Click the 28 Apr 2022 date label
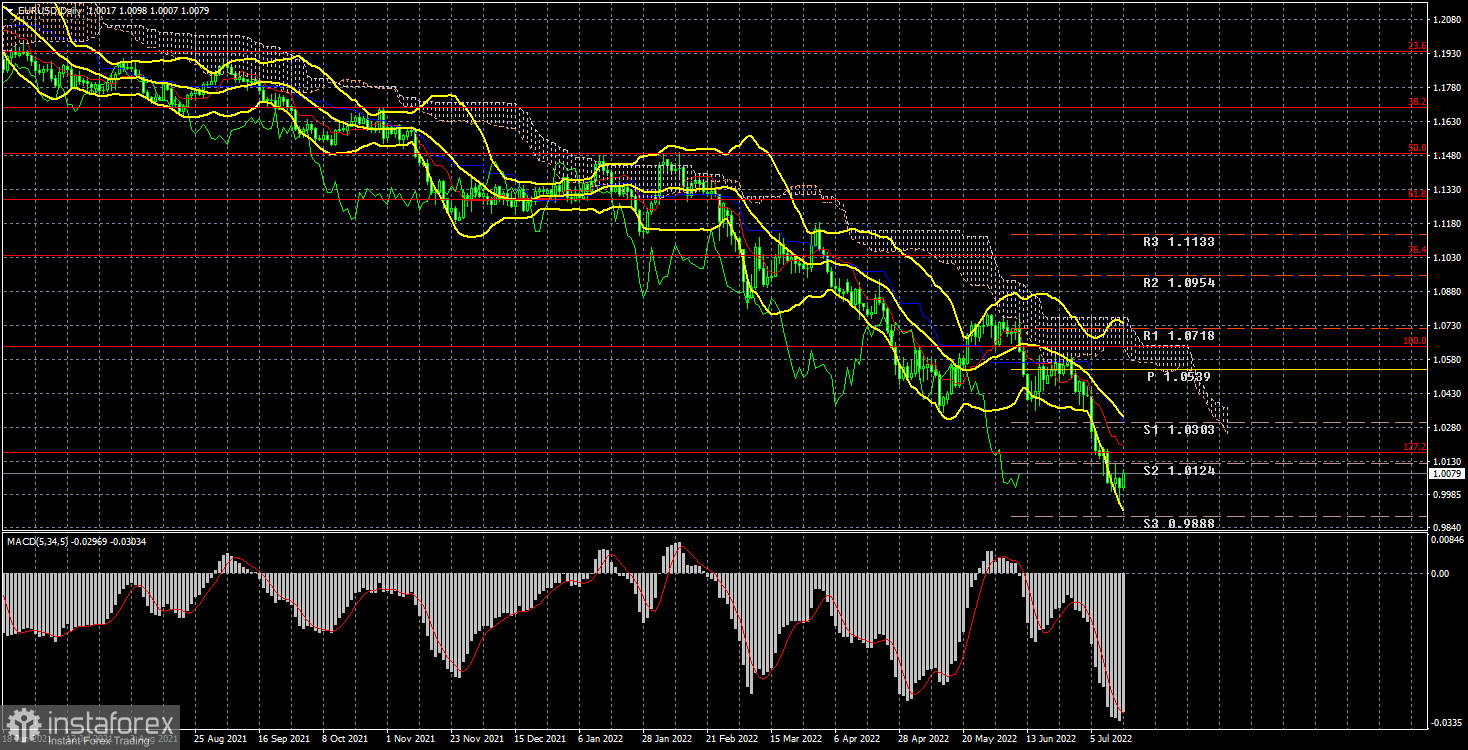 (x=924, y=739)
